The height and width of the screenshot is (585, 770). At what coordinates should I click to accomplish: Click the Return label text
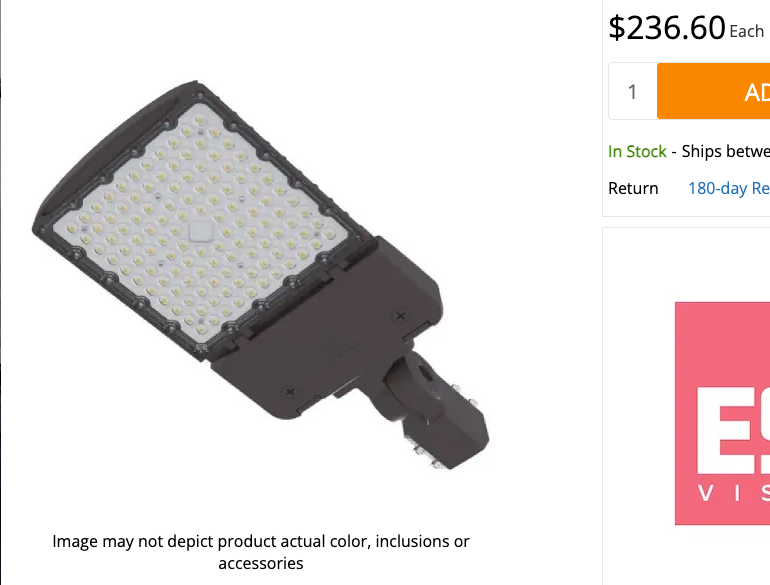tap(633, 189)
